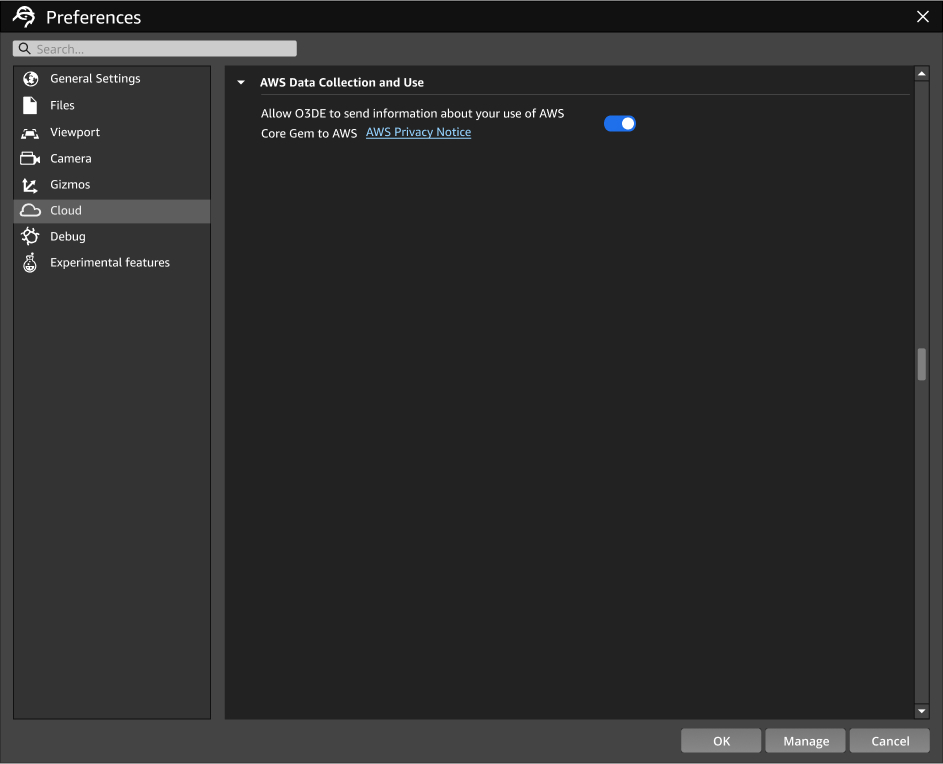The height and width of the screenshot is (764, 943).
Task: Cancel the Preferences dialog
Action: click(x=889, y=741)
